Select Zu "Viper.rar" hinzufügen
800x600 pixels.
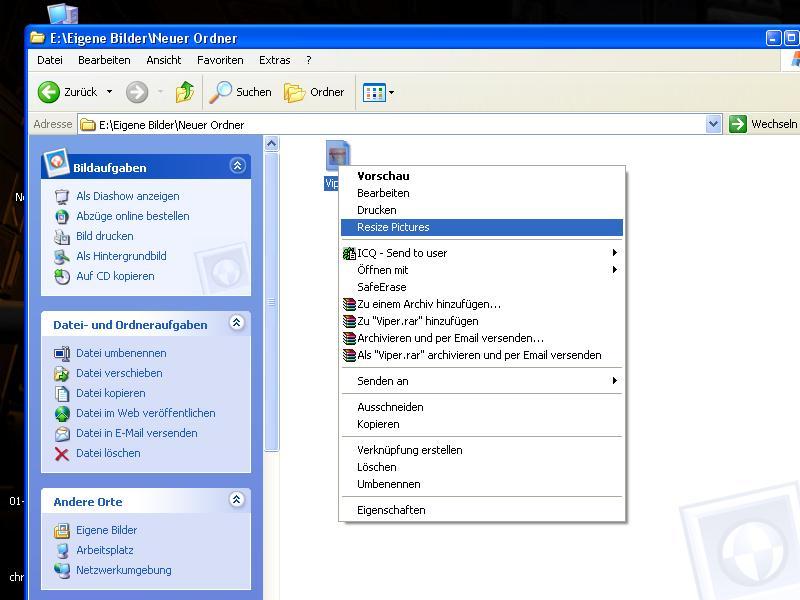482,321
